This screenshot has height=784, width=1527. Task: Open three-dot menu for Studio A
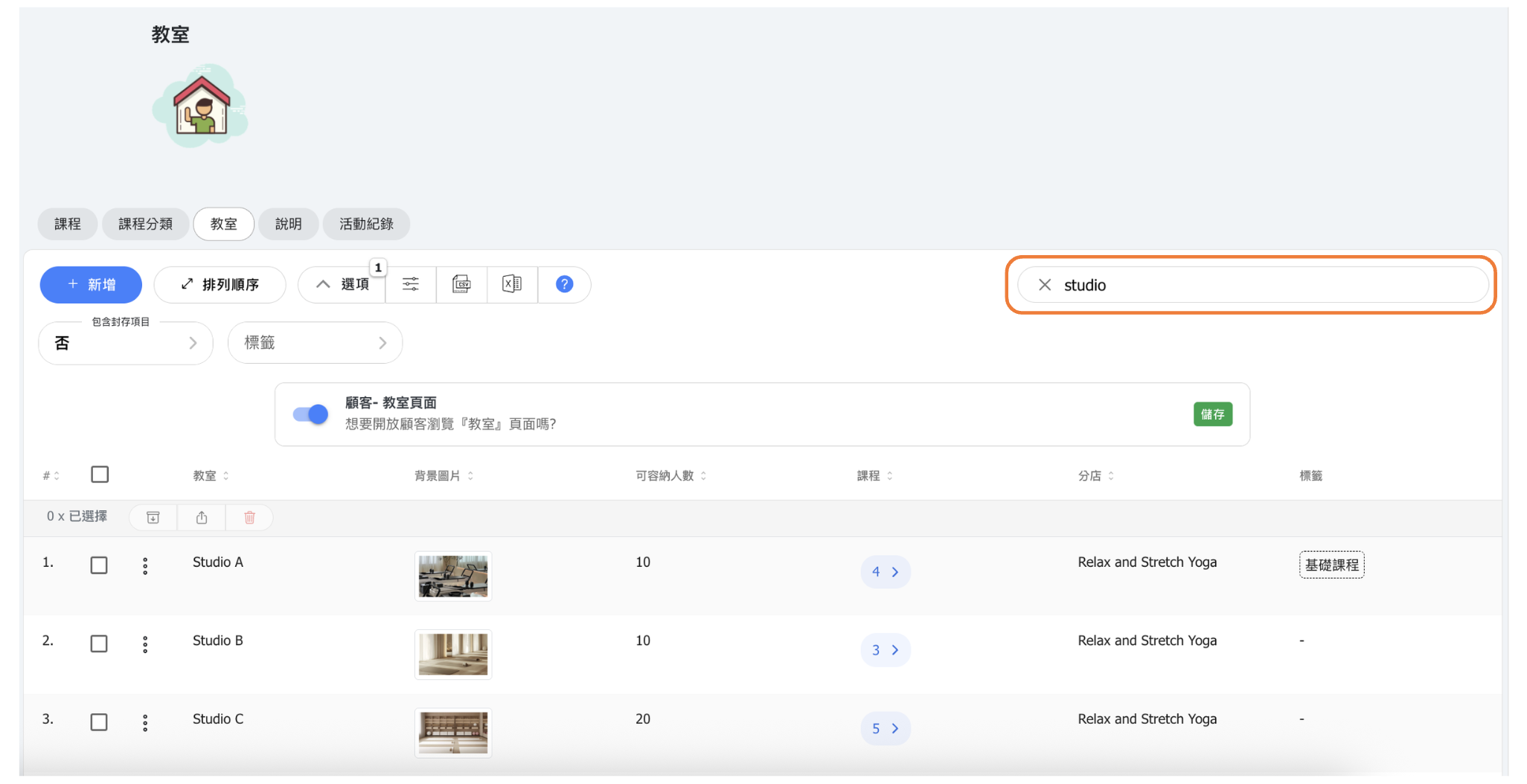coord(145,566)
